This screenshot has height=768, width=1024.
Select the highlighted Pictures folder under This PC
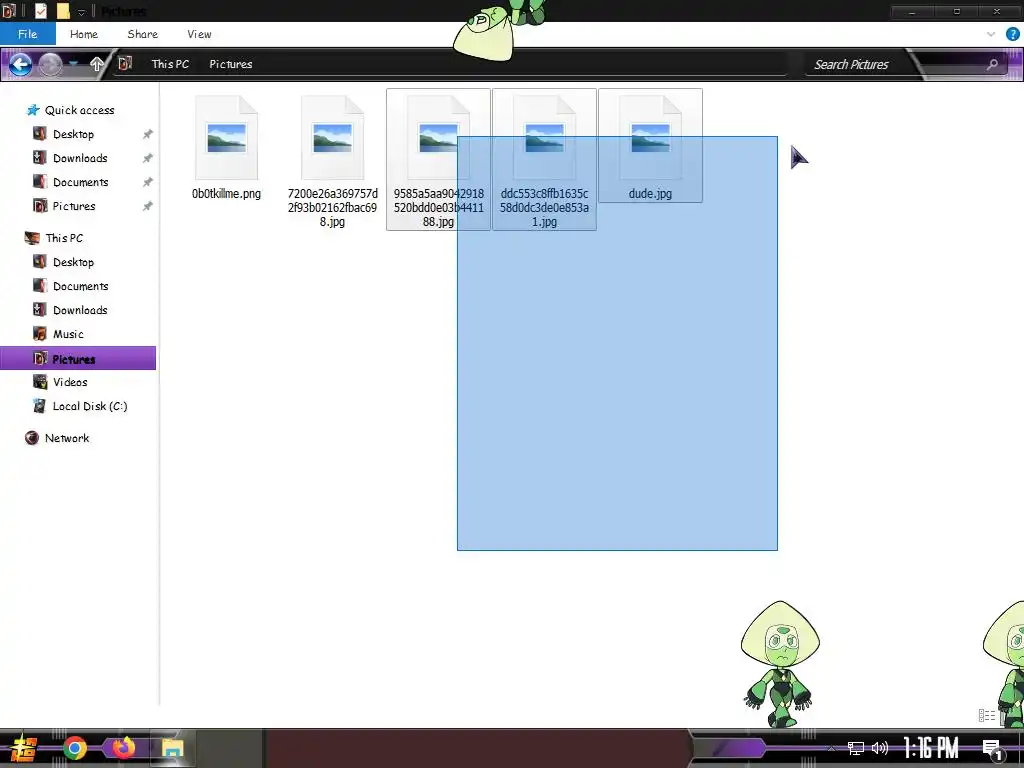click(x=78, y=359)
